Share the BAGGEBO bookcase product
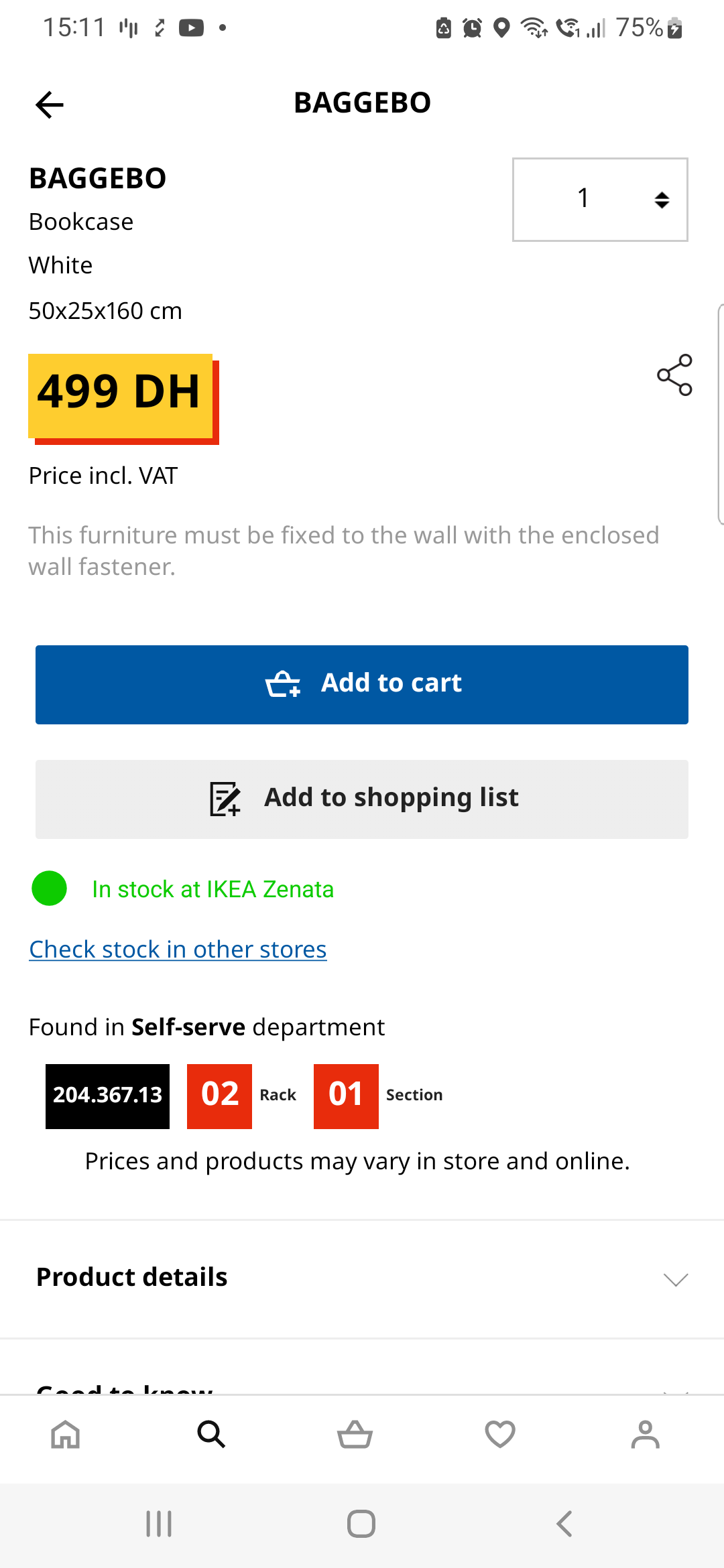The width and height of the screenshot is (724, 1568). [674, 375]
